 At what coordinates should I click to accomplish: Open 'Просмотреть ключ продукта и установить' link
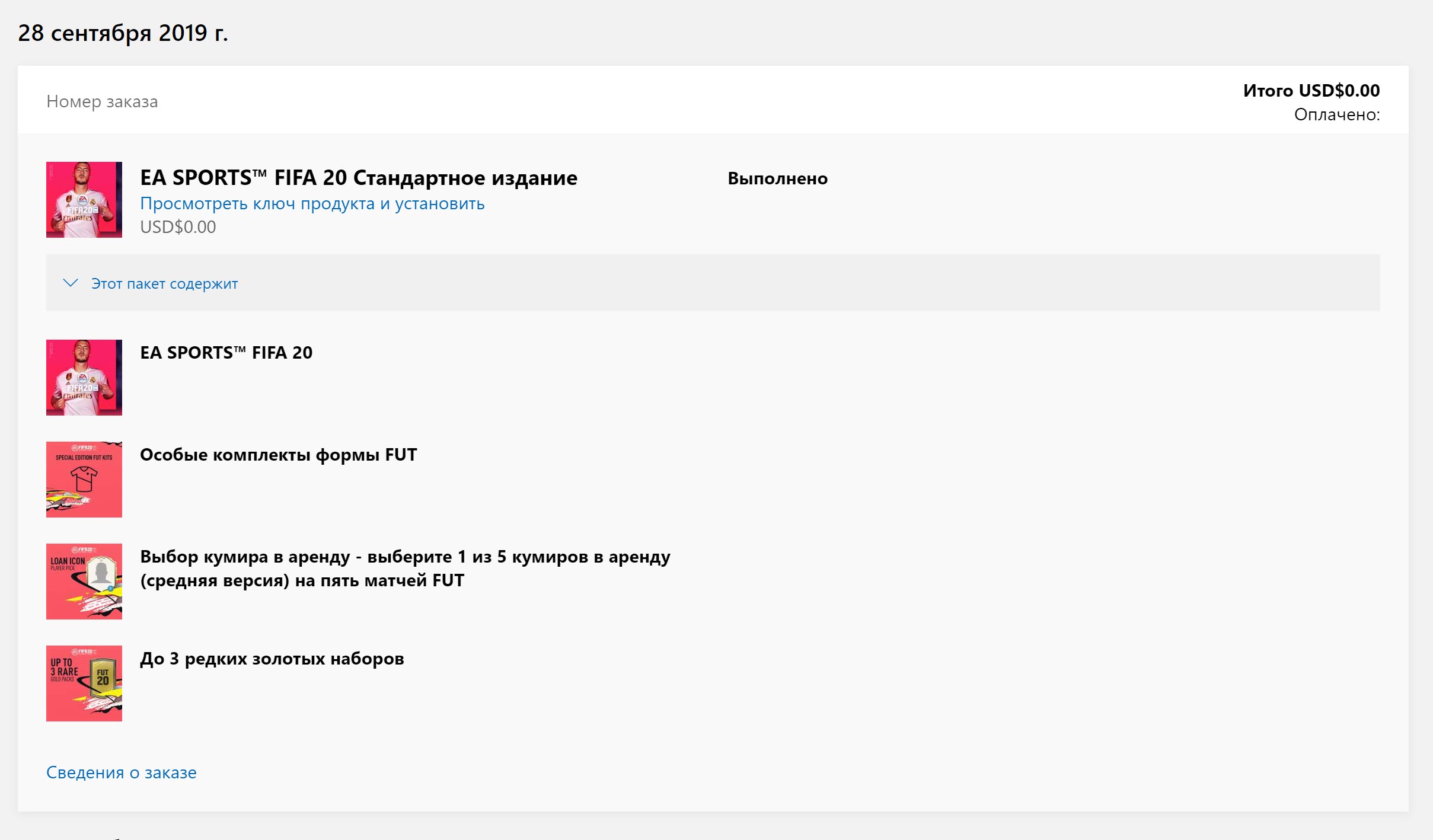pyautogui.click(x=312, y=203)
